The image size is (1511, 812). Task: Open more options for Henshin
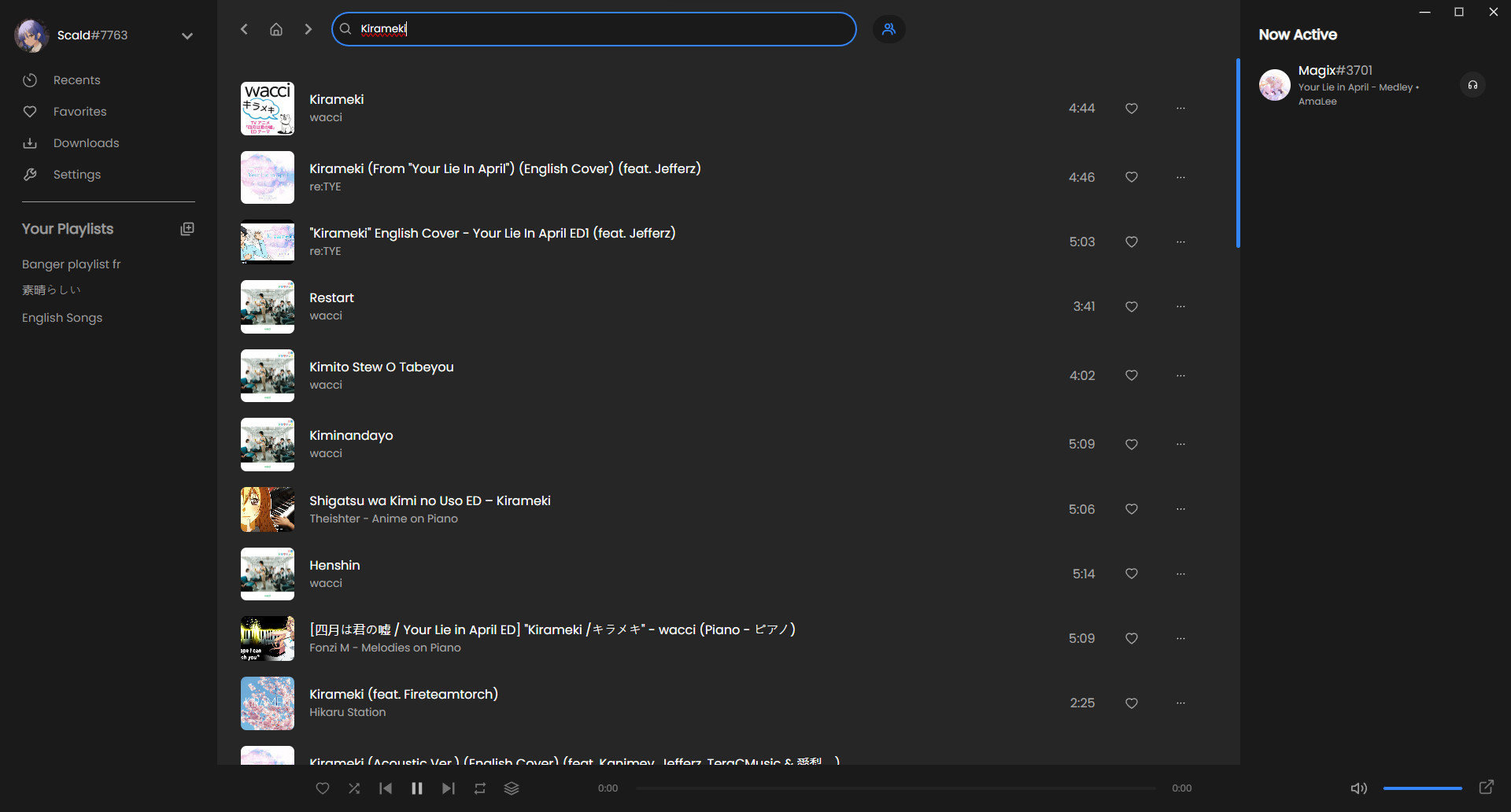1180,574
